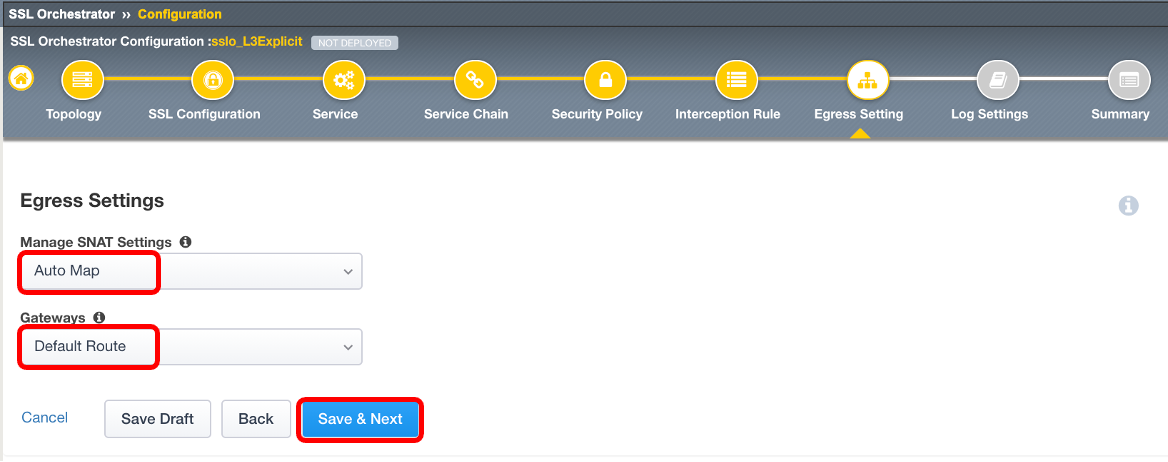Click the Summary step label
This screenshot has height=462, width=1168.
[1120, 114]
